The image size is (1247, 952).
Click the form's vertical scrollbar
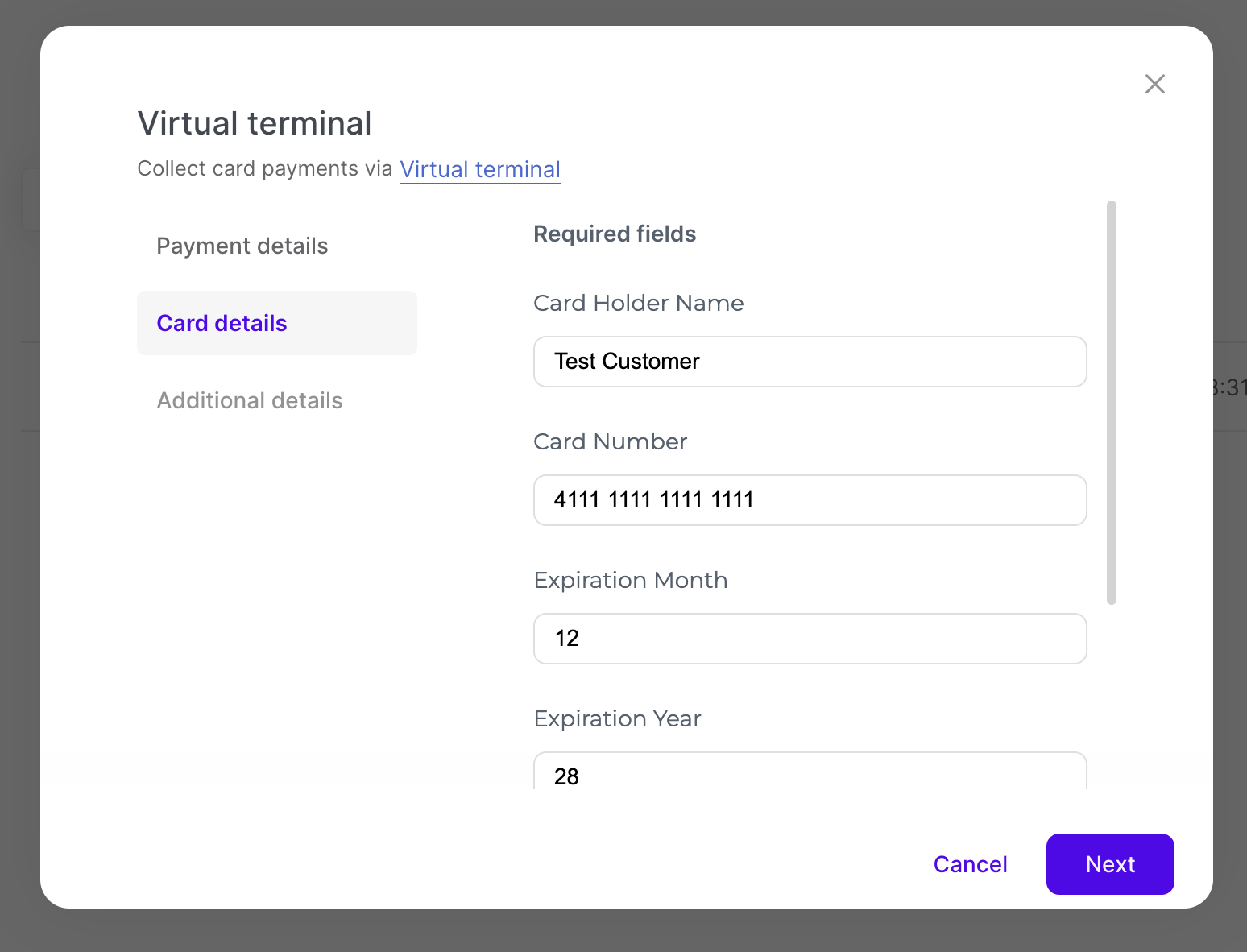click(x=1112, y=403)
